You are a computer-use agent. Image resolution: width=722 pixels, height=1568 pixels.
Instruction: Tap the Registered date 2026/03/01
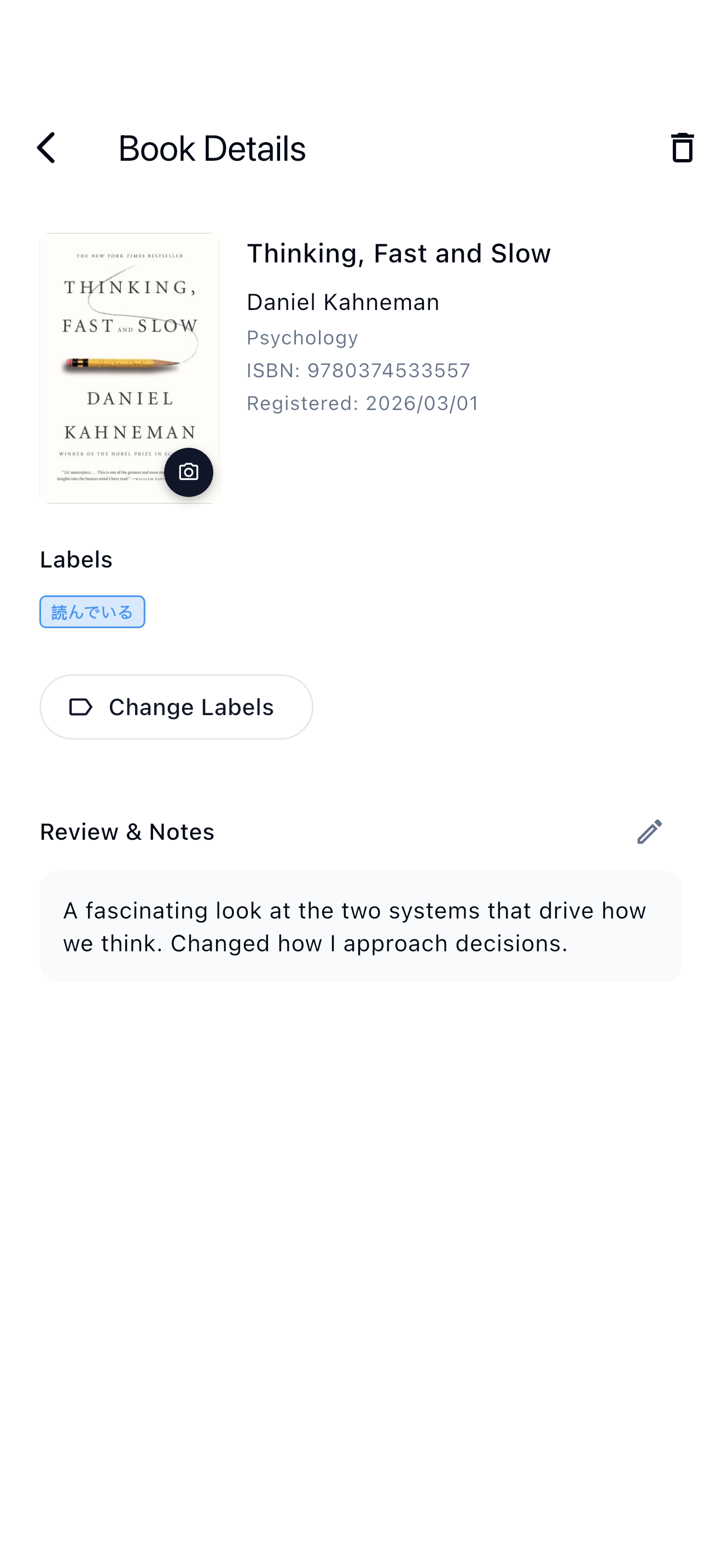click(362, 403)
